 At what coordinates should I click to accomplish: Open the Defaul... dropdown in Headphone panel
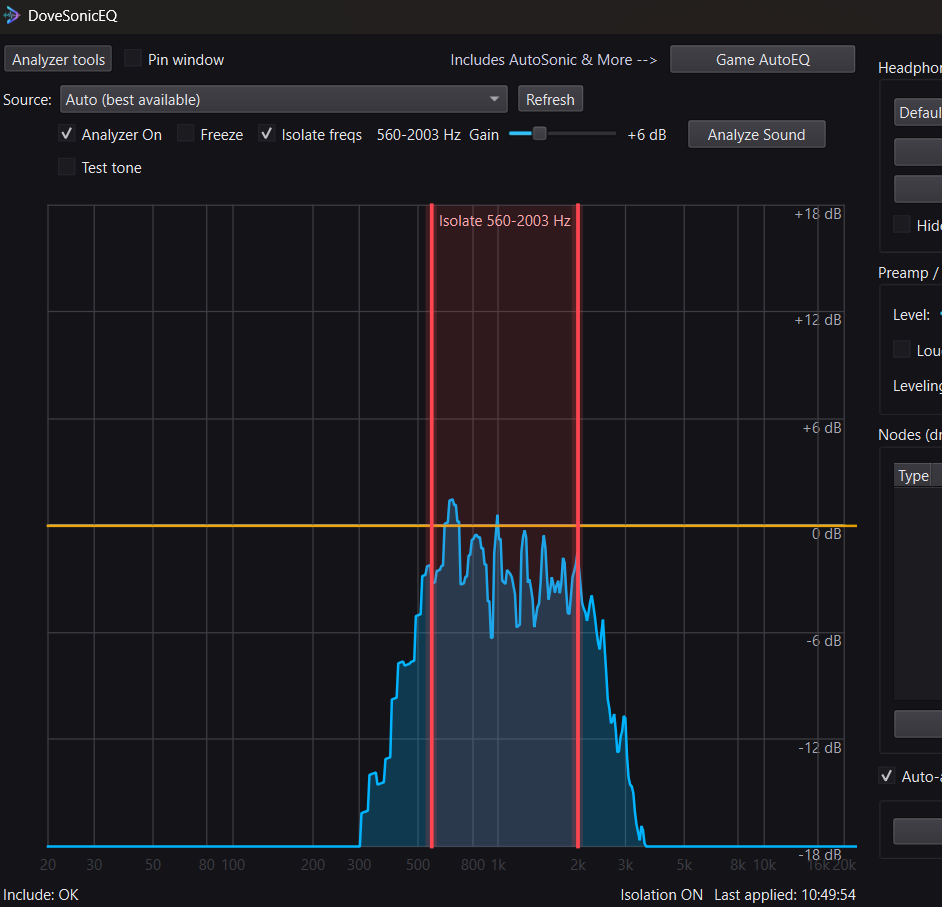tap(918, 113)
